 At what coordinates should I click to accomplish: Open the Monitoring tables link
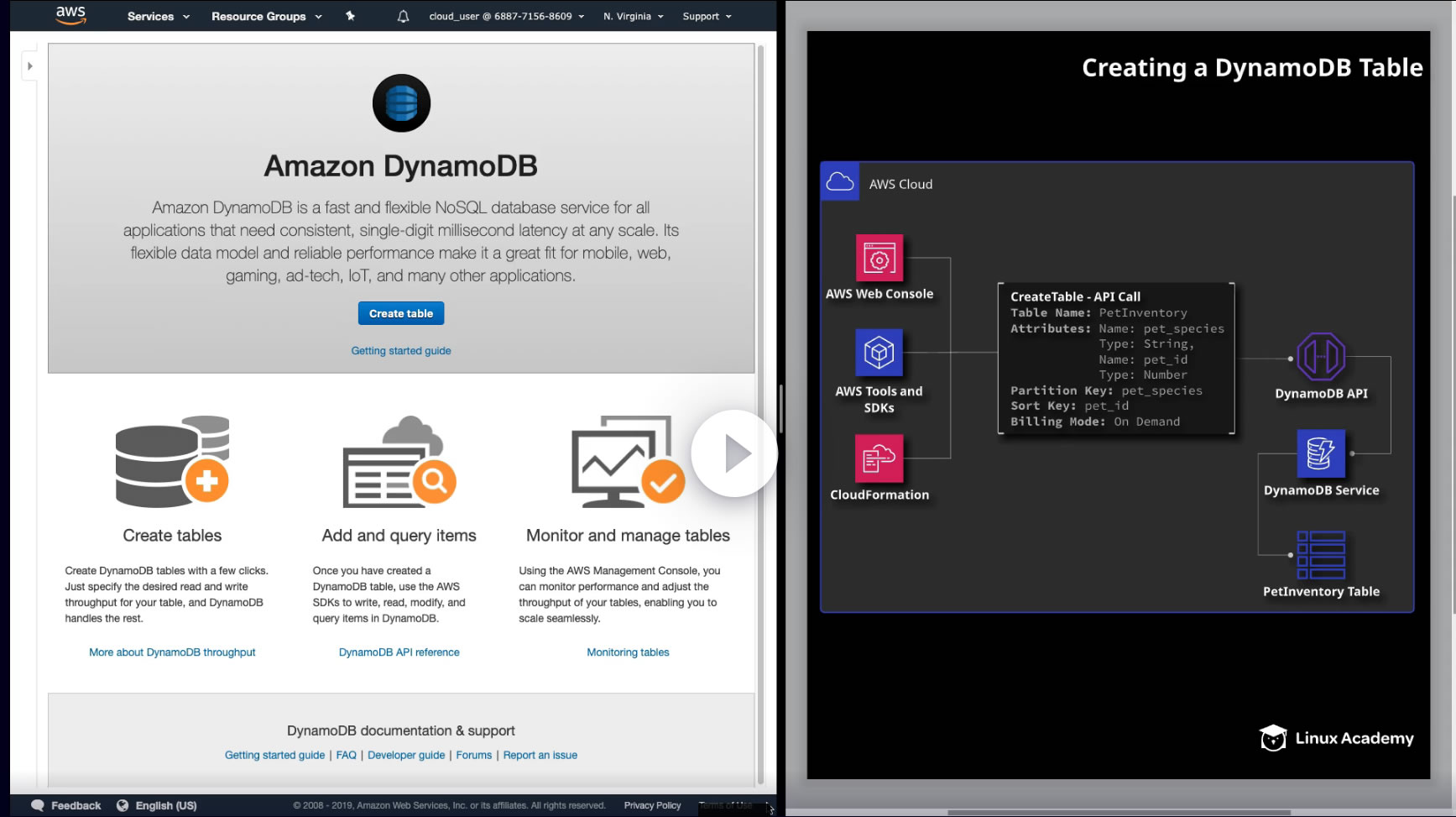[x=628, y=652]
